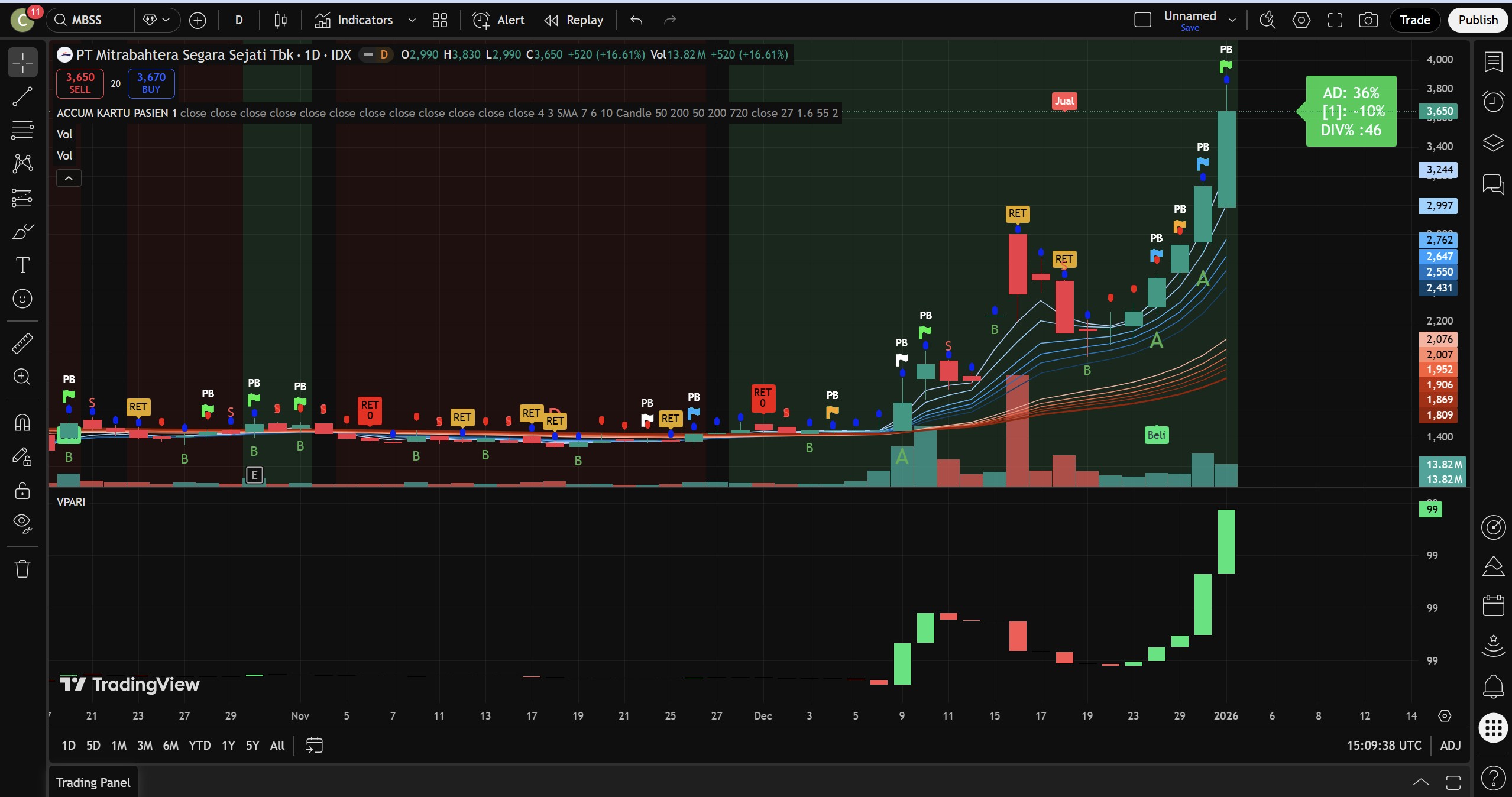
Task: Take a chart snapshot with camera icon
Action: coord(1368,20)
